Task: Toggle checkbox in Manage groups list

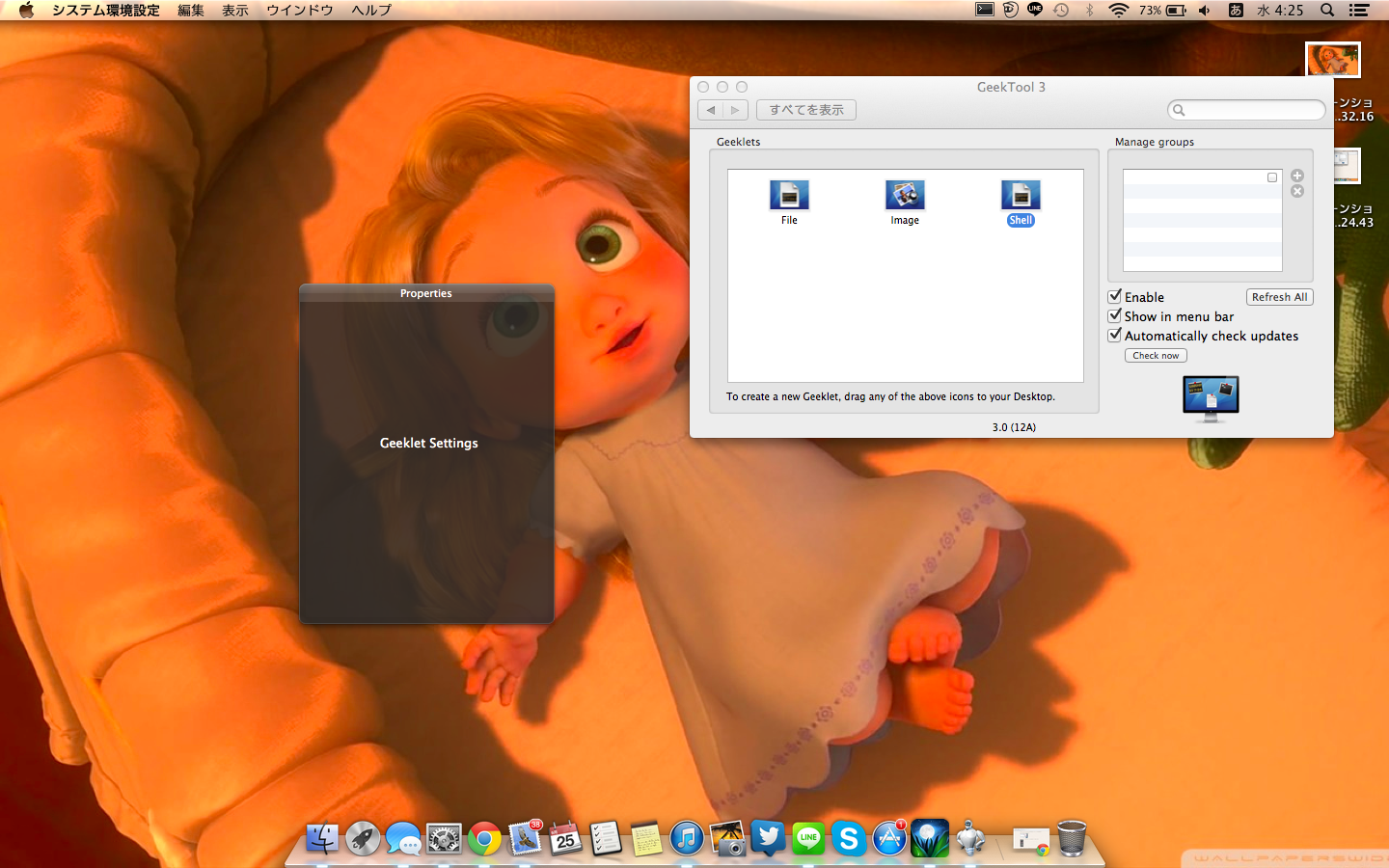Action: [1272, 177]
